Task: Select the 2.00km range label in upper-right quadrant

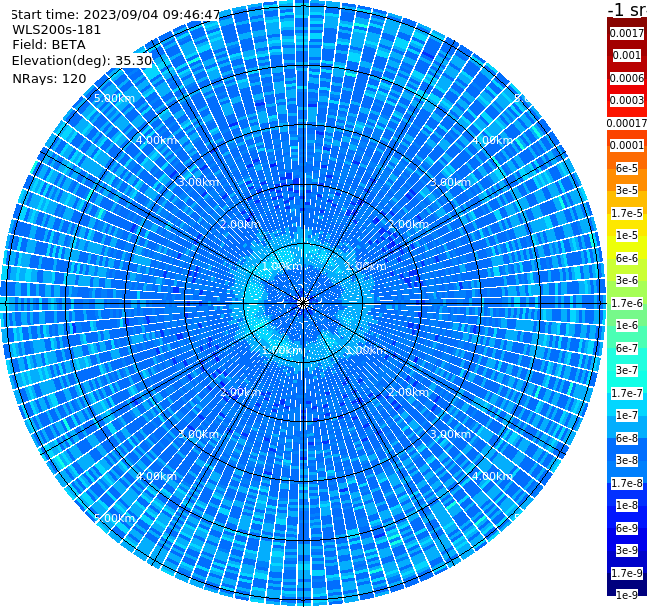Action: tap(408, 224)
